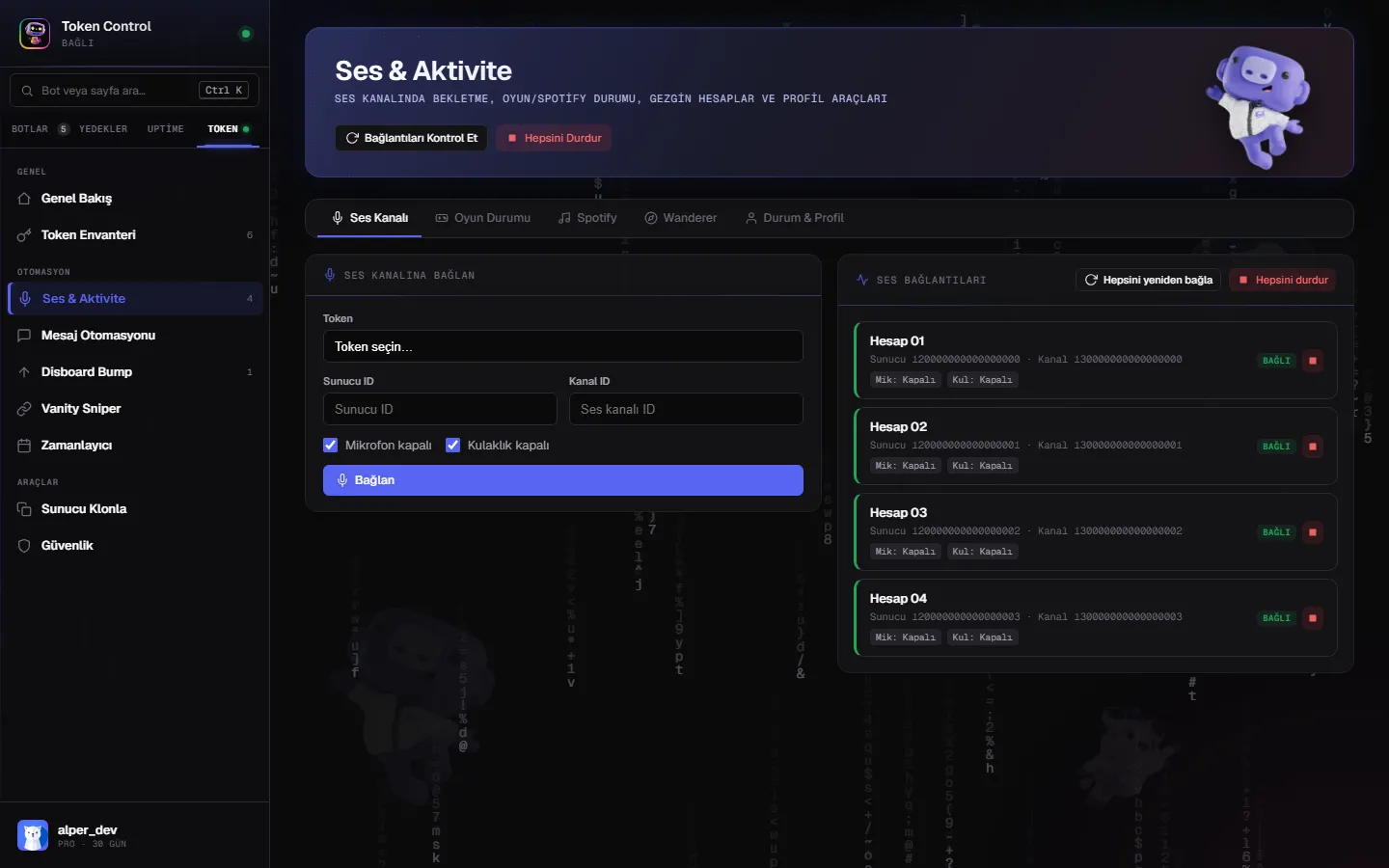Select the Wanderer tab
The width and height of the screenshot is (1389, 868).
point(681,218)
